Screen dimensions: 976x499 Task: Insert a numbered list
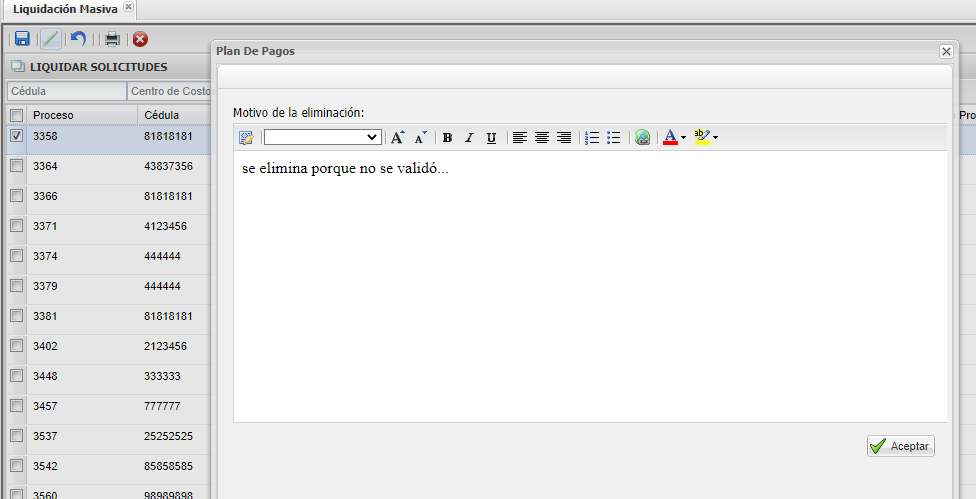point(592,138)
